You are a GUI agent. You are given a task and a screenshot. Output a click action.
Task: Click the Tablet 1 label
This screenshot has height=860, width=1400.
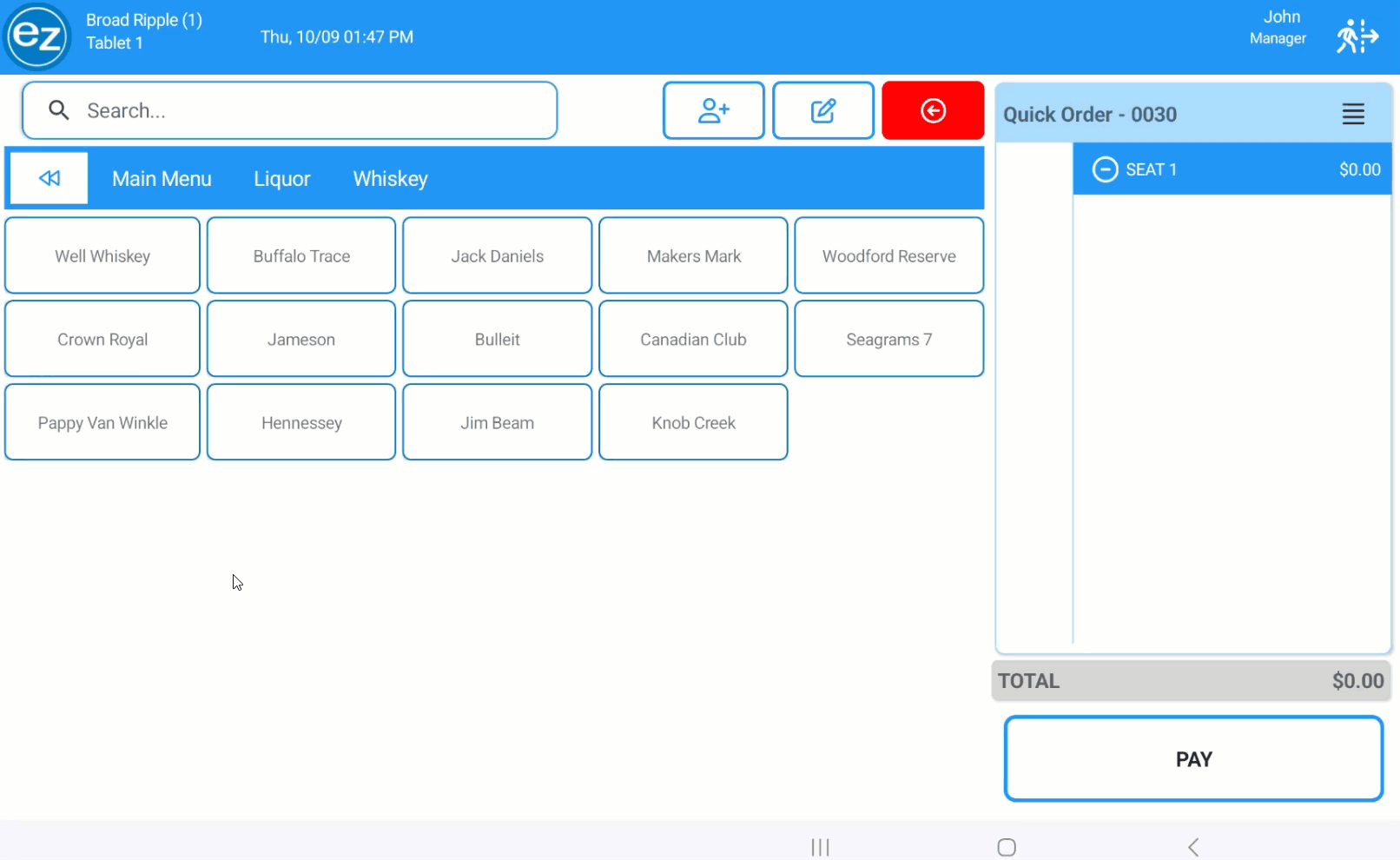(x=114, y=43)
